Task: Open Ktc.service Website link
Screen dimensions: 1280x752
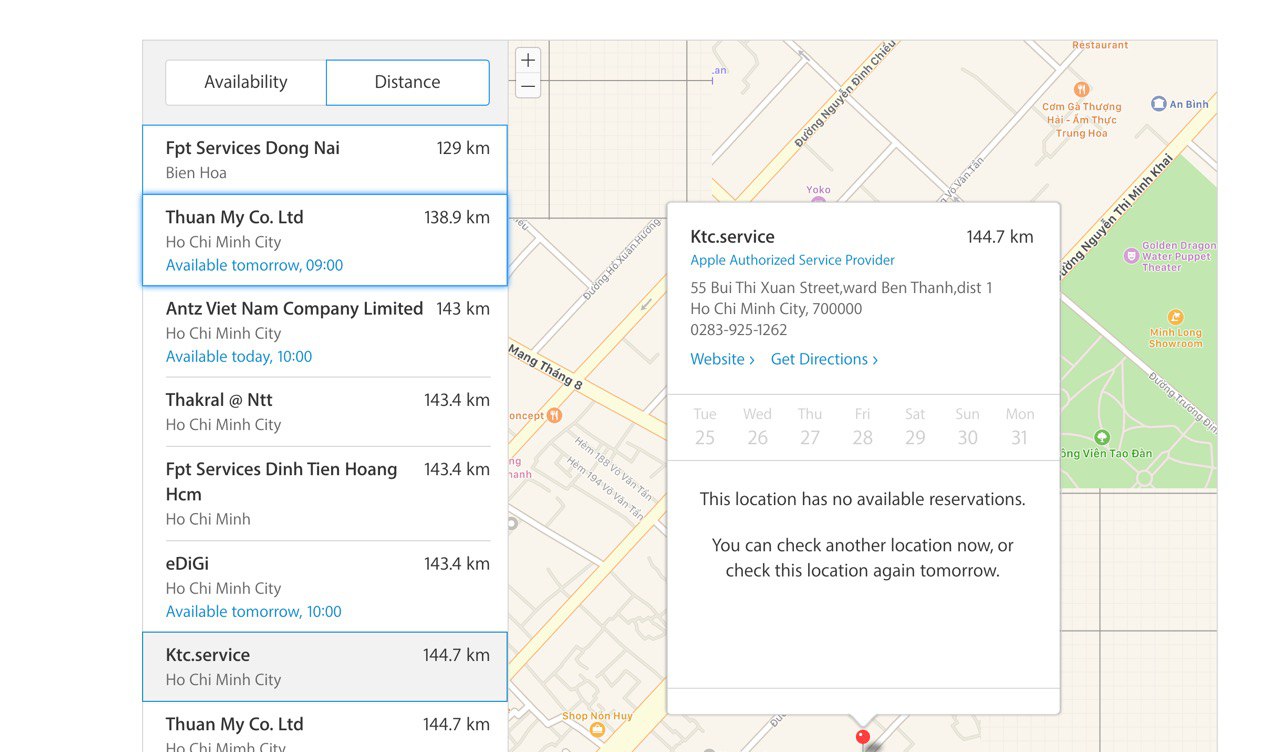Action: pos(722,359)
